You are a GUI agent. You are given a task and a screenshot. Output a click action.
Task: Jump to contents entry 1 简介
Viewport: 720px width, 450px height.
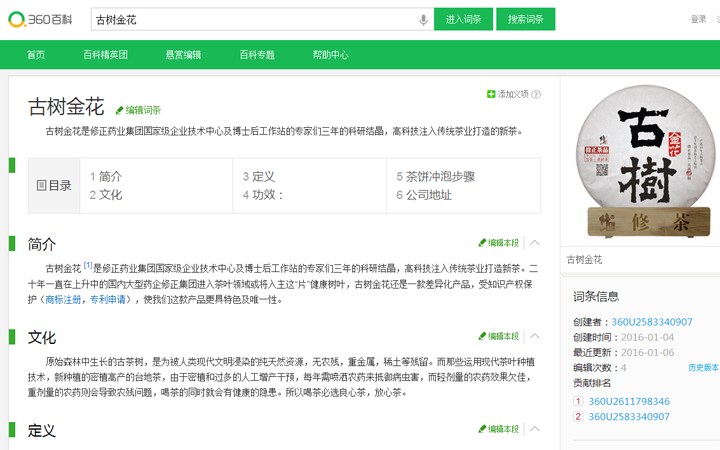[x=106, y=177]
